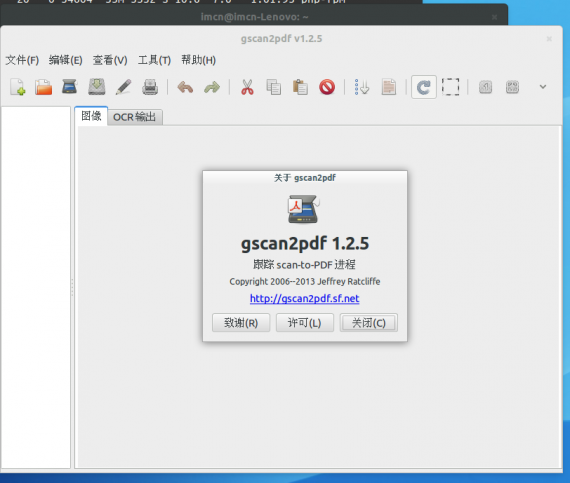Switch to the OCR 输出 tab
The width and height of the screenshot is (570, 483).
(x=135, y=117)
